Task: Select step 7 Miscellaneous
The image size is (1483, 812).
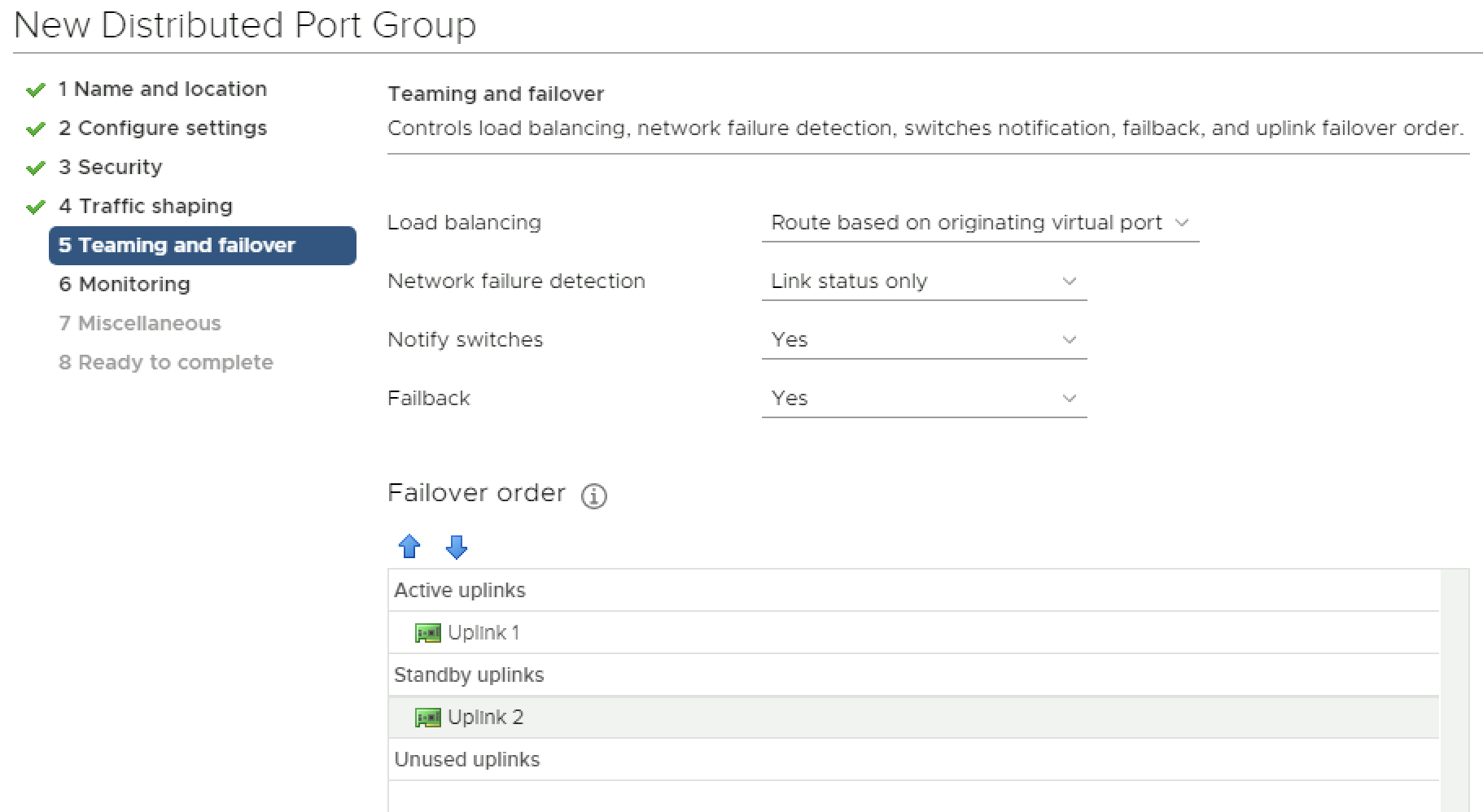Action: 139,324
